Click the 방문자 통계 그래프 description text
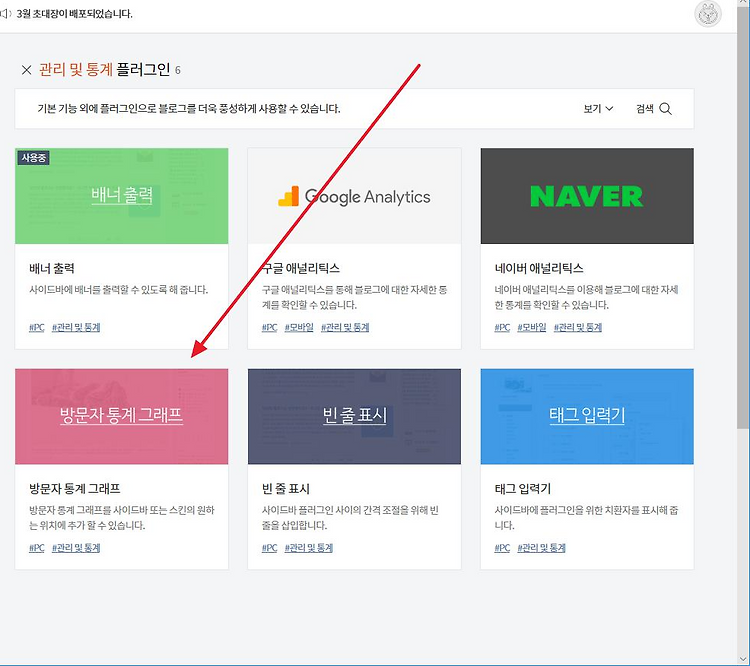 point(121,518)
